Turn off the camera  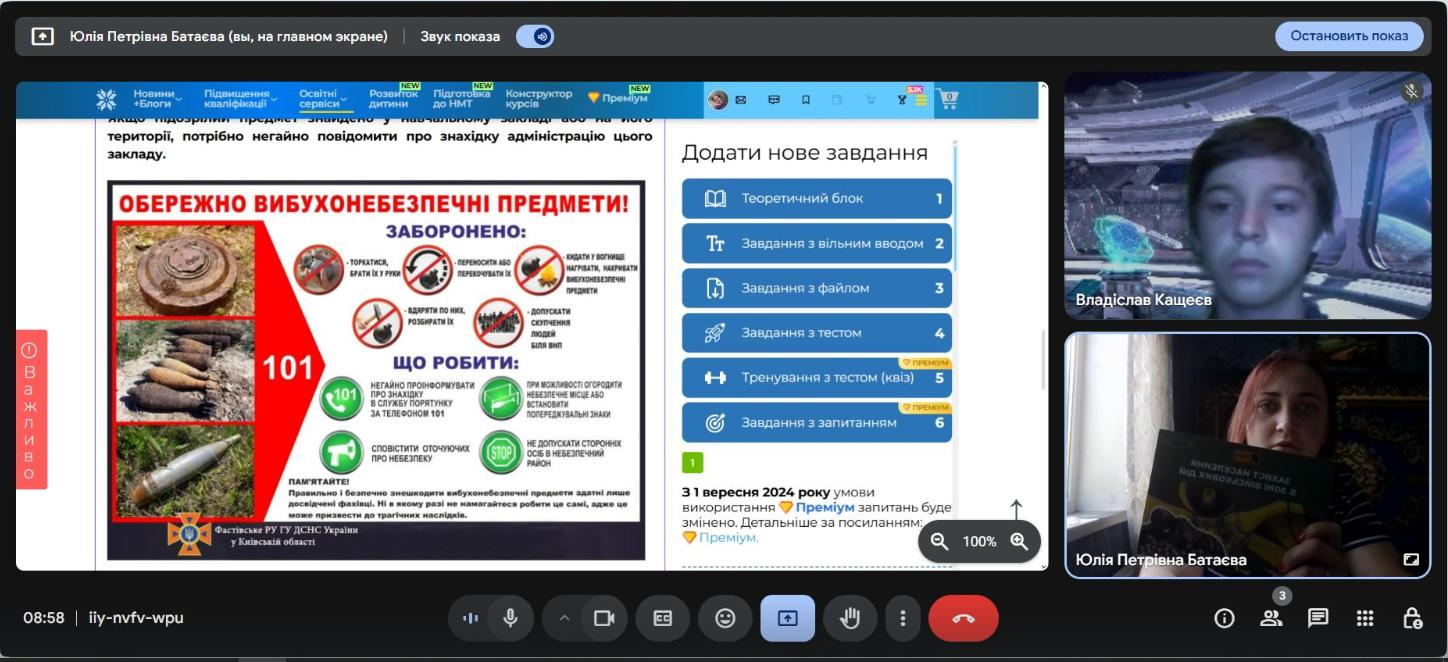pos(604,618)
